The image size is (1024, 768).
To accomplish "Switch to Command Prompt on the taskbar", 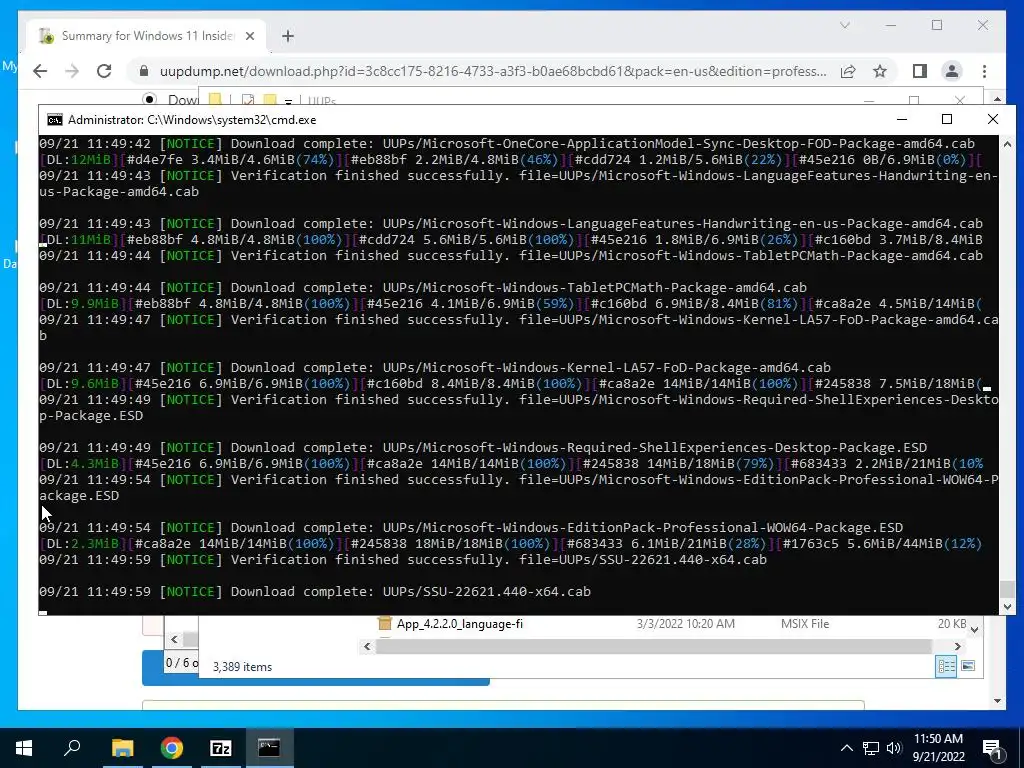I will coord(269,748).
